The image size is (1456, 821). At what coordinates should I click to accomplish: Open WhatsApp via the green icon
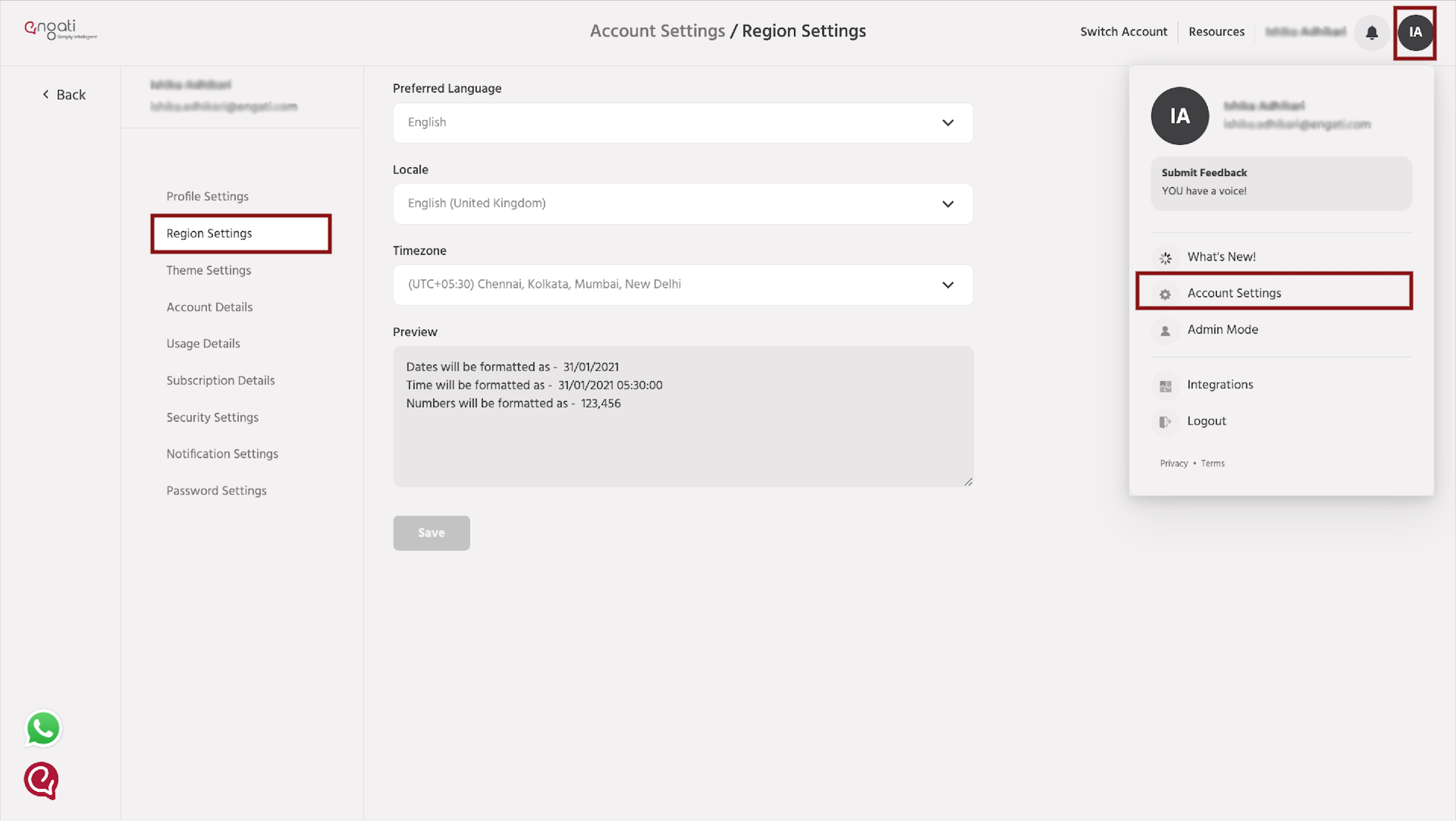coord(42,728)
